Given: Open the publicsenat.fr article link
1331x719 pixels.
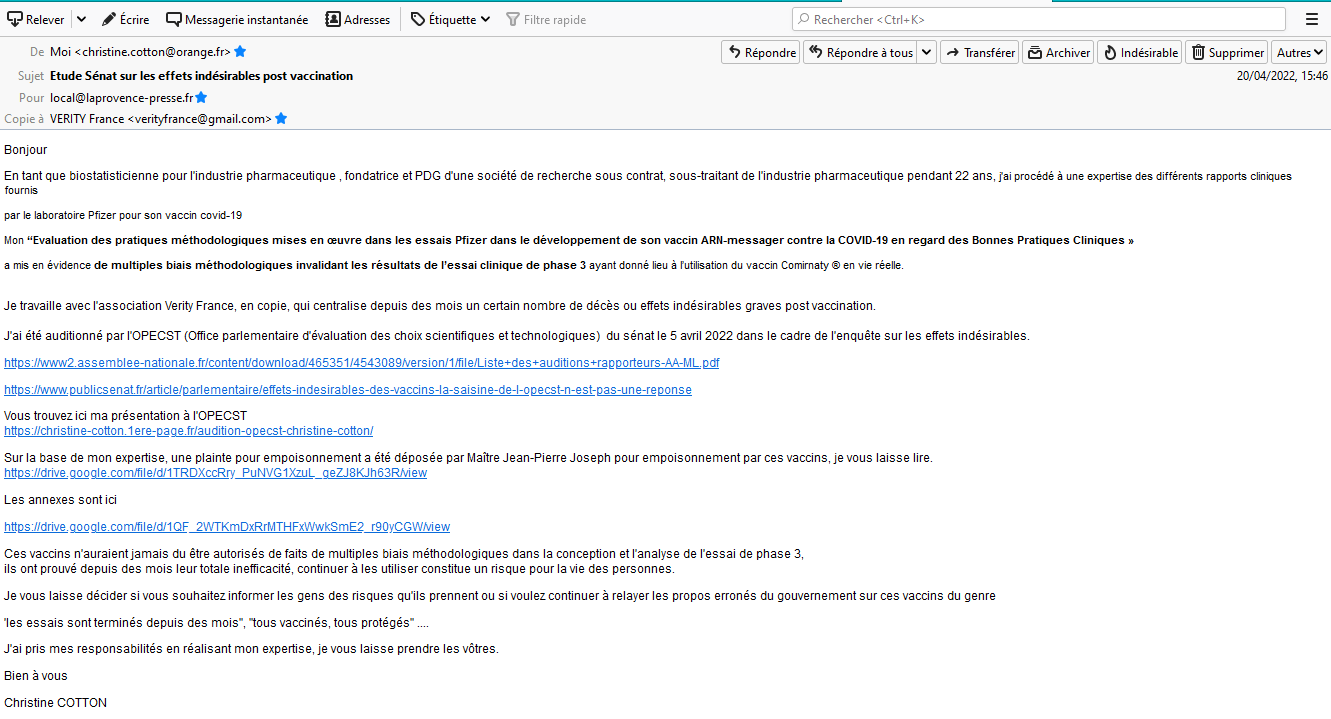Looking at the screenshot, I should pos(347,389).
